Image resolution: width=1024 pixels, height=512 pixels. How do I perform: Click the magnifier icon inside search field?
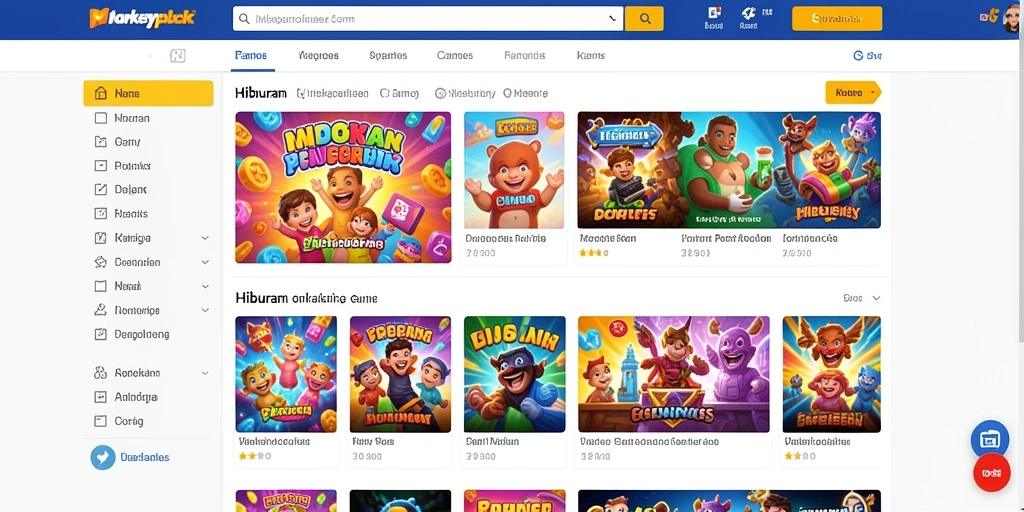click(x=244, y=20)
